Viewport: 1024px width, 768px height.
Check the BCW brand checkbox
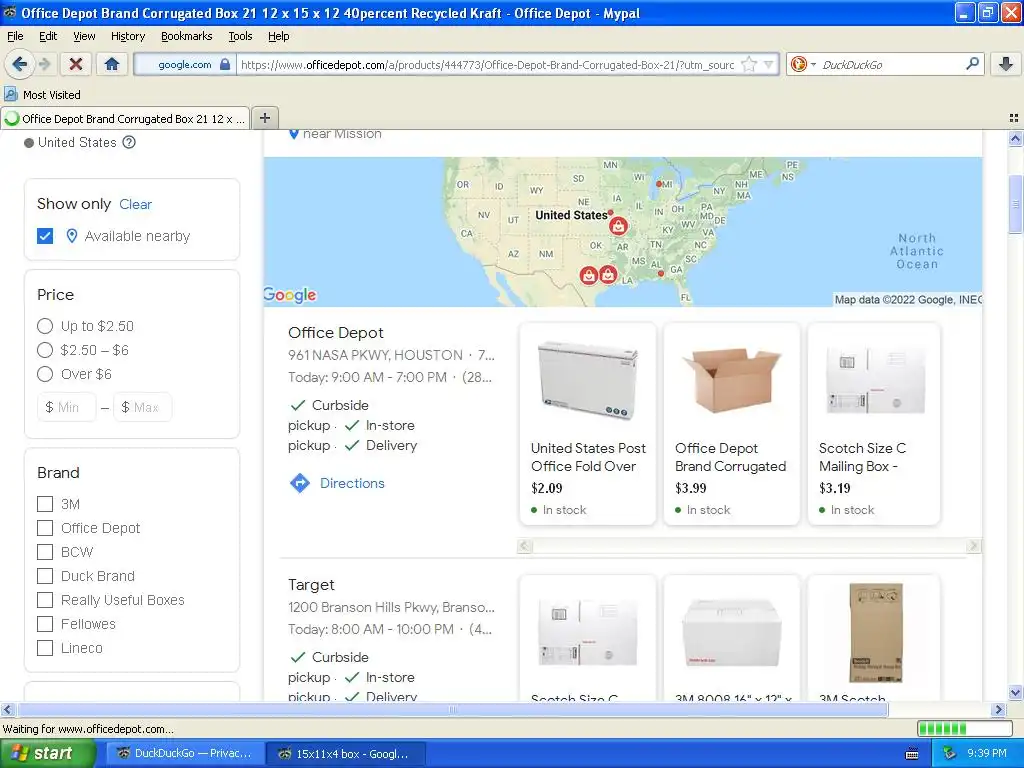[x=45, y=552]
